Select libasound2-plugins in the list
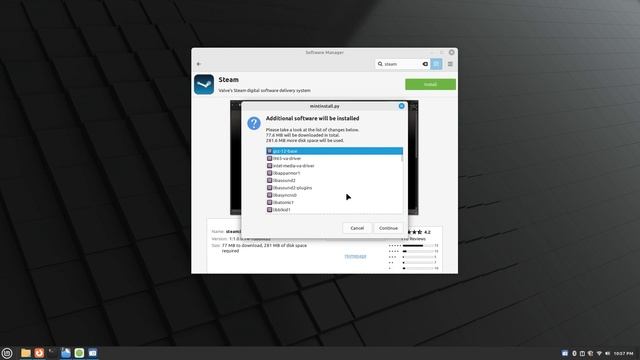 pos(334,188)
